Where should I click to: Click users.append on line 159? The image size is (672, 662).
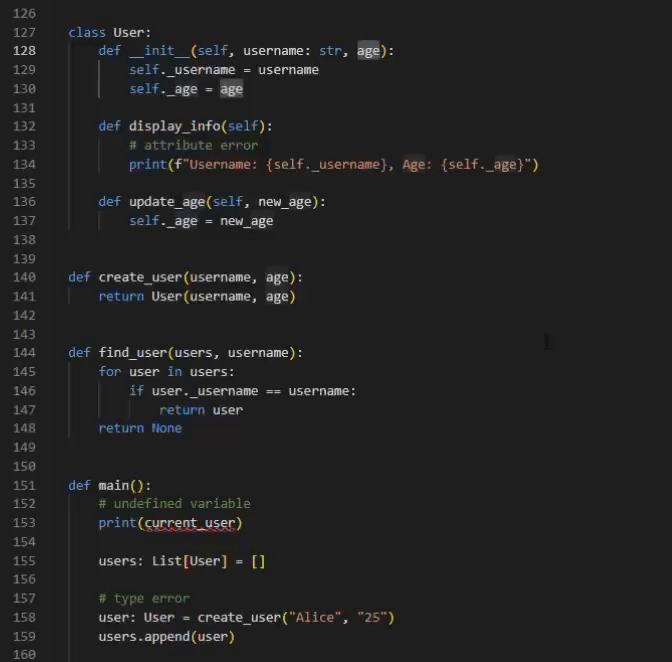[x=144, y=636]
